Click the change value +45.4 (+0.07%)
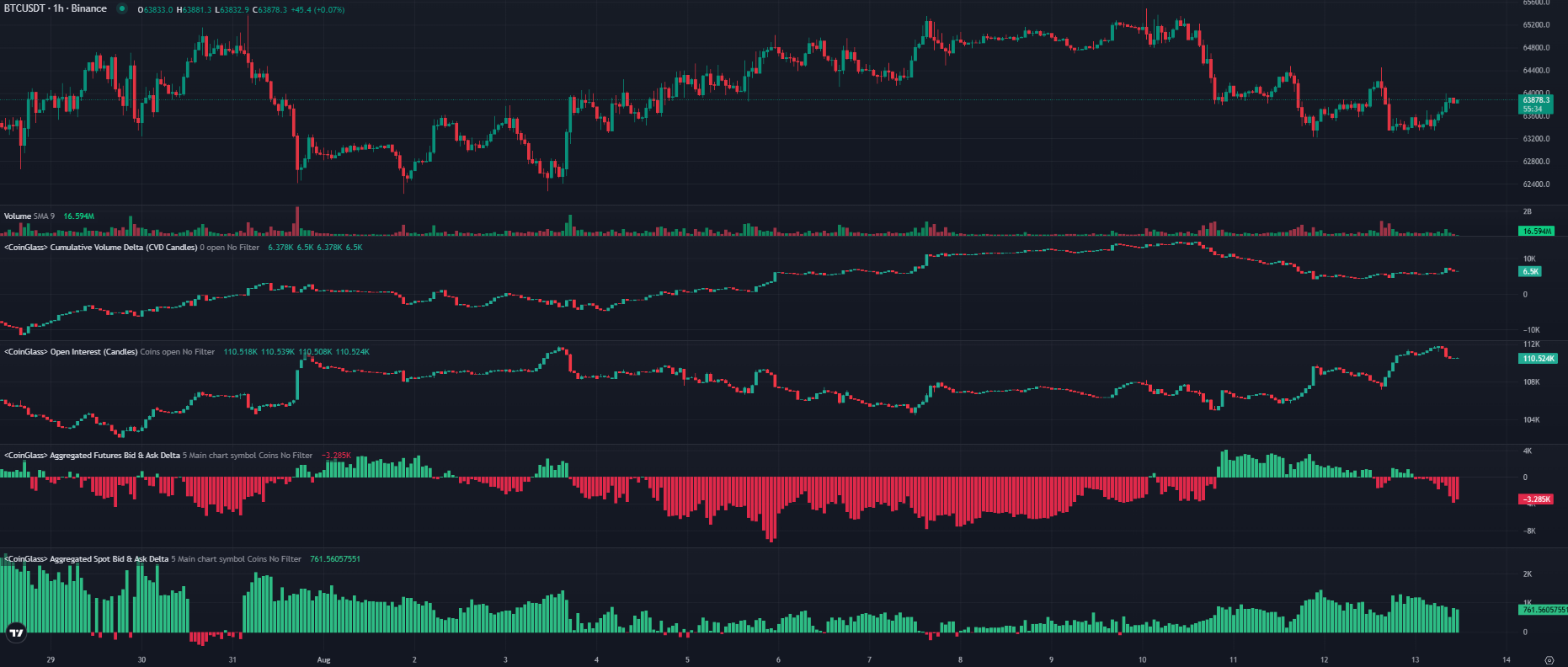The image size is (1568, 667). coord(317,10)
